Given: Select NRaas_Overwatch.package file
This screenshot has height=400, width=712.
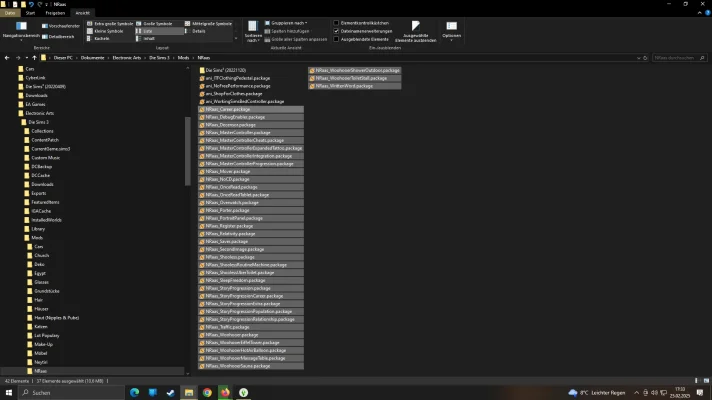Looking at the screenshot, I should click(x=251, y=202).
